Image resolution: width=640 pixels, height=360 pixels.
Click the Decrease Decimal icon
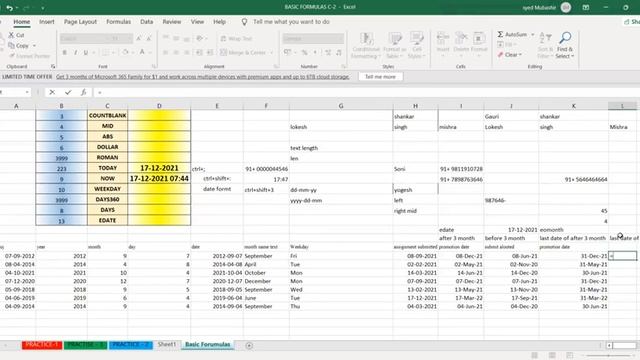[x=339, y=52]
